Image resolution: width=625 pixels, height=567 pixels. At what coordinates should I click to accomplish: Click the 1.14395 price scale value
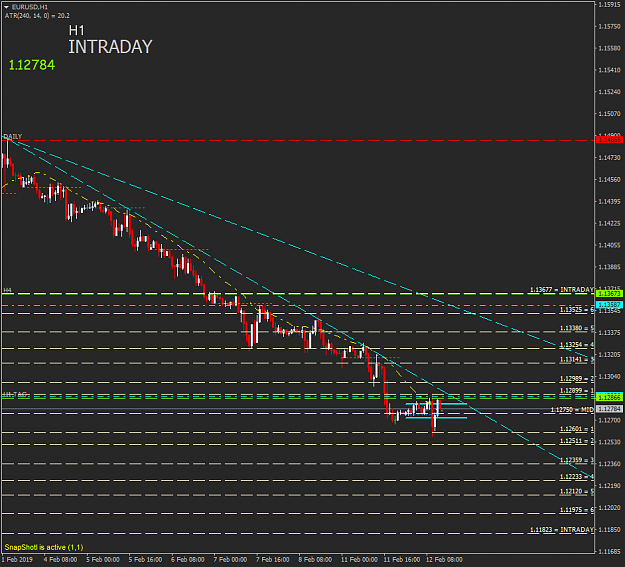(609, 201)
